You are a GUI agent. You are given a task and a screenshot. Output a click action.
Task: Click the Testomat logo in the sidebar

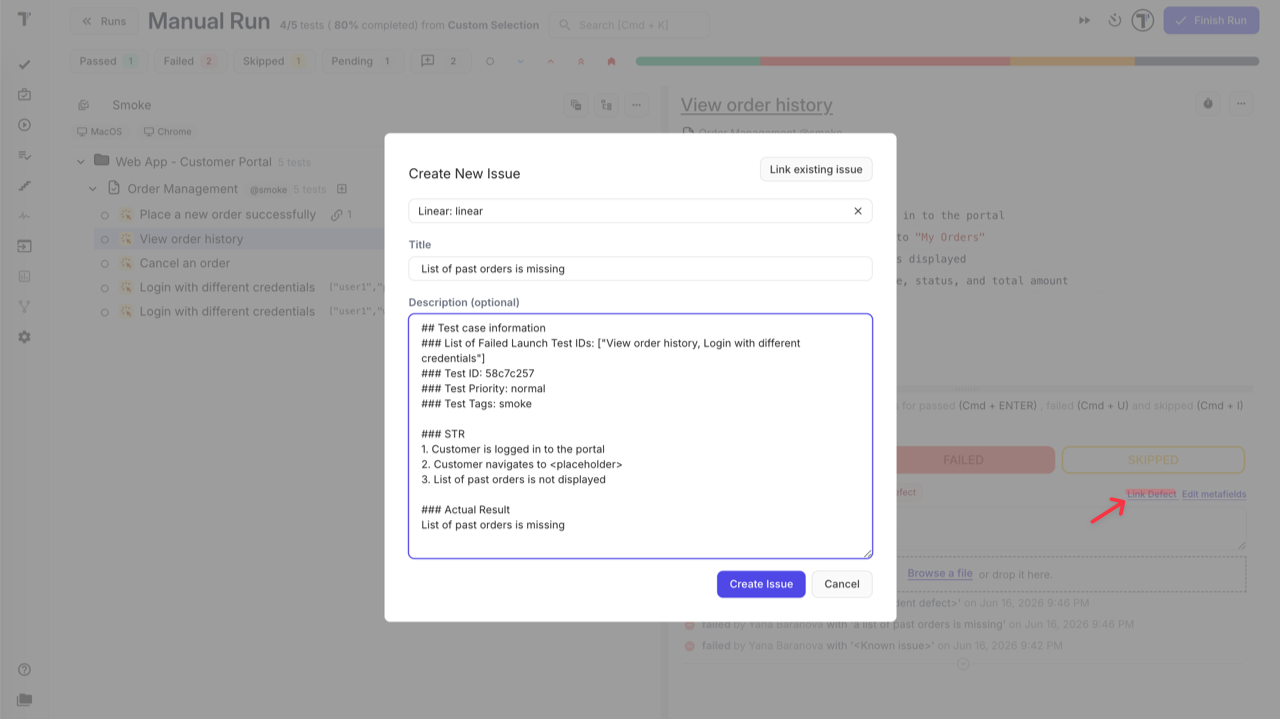24,19
